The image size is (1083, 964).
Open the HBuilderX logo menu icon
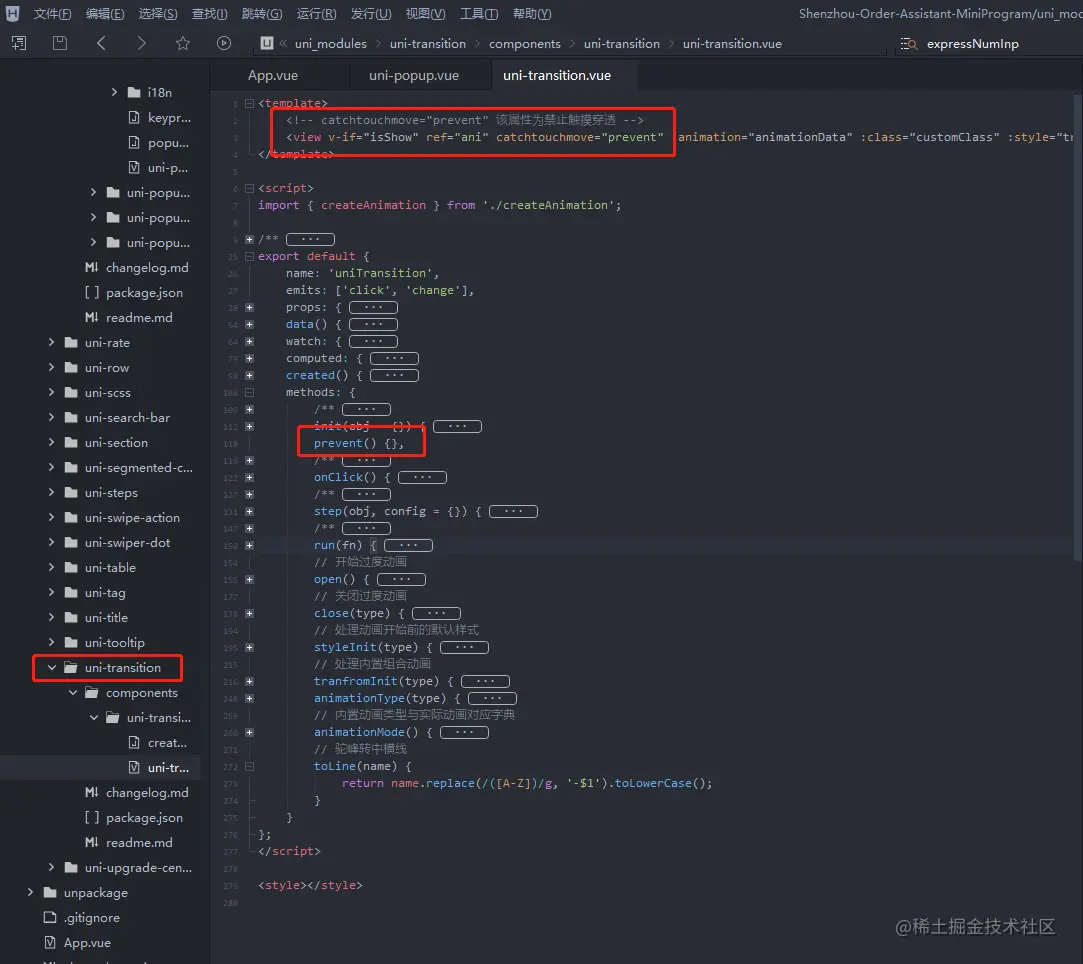(x=12, y=13)
